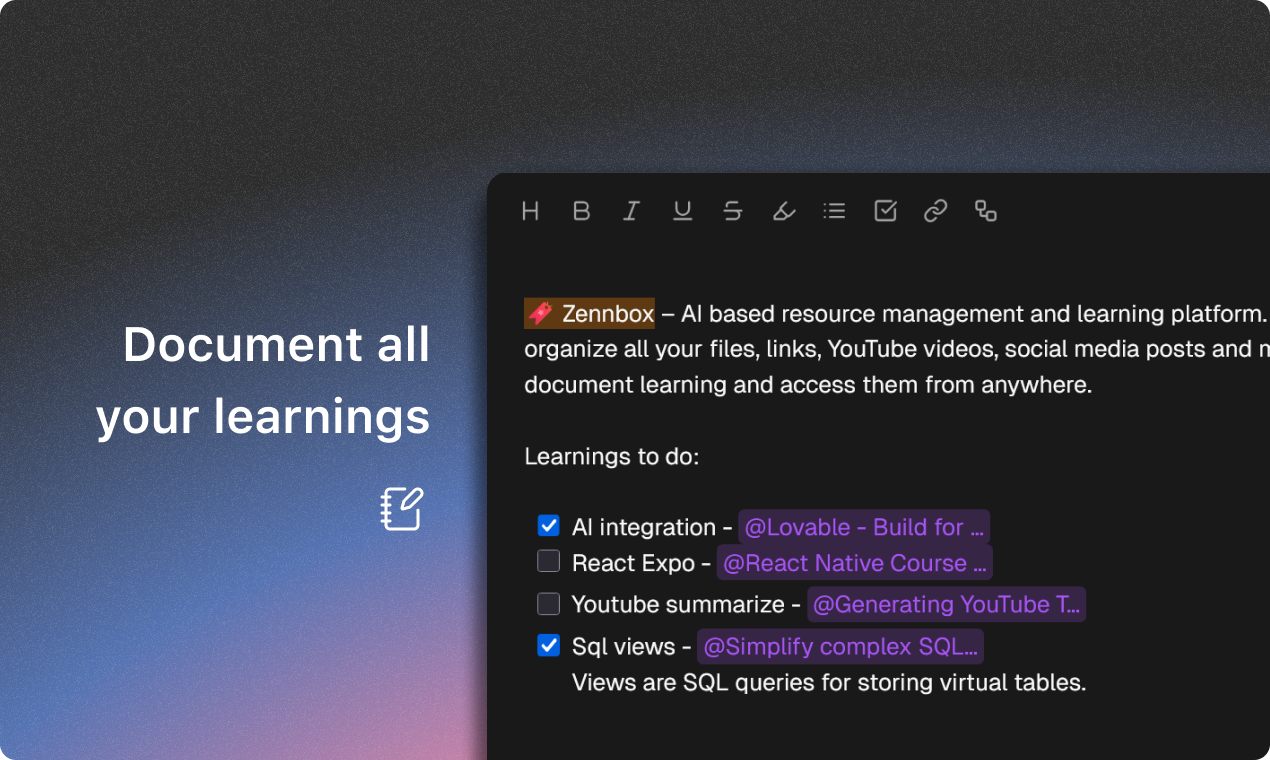Toggle bold formatting in toolbar

pyautogui.click(x=581, y=211)
